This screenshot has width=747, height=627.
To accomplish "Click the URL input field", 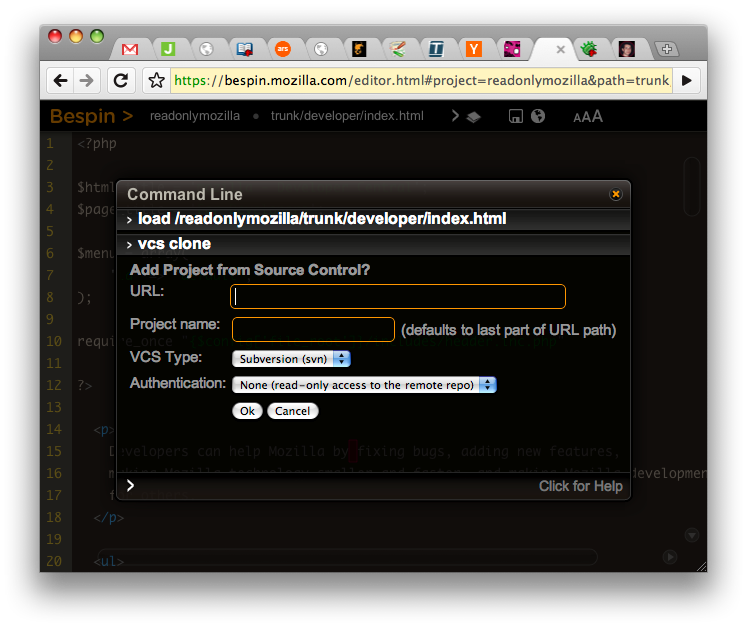I will (x=398, y=297).
